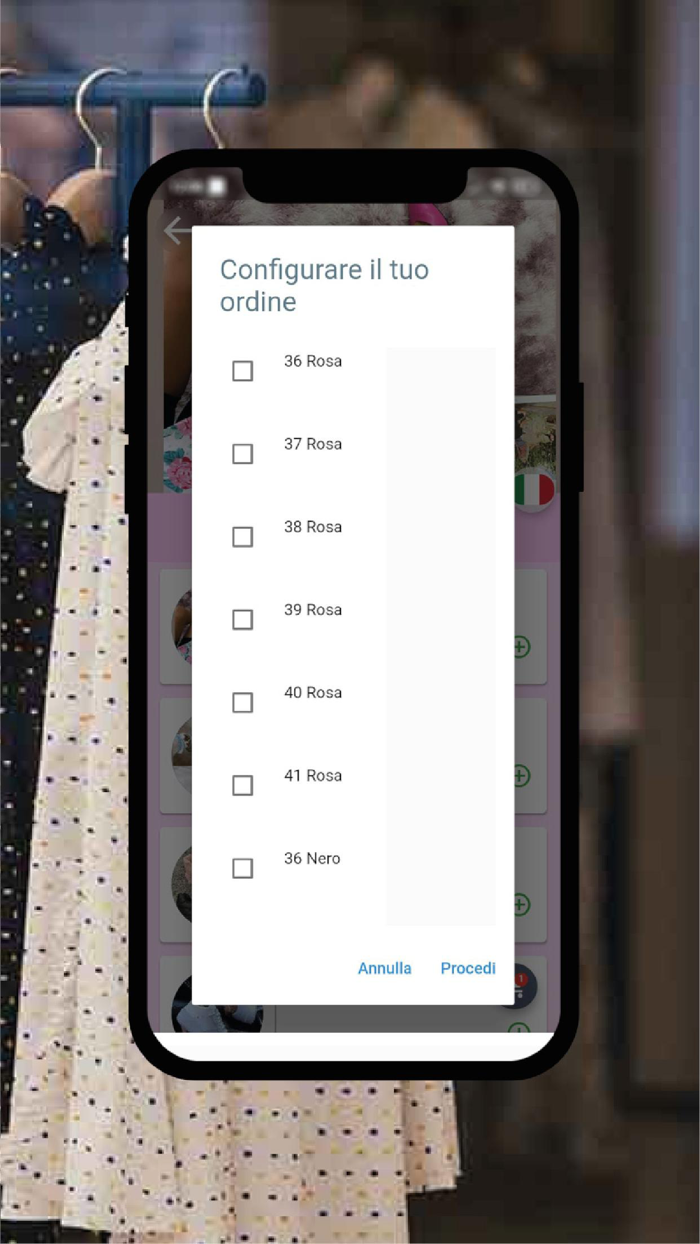Screen dimensions: 700x1244
Task: Open first product's round thumbnail
Action: [x=182, y=627]
